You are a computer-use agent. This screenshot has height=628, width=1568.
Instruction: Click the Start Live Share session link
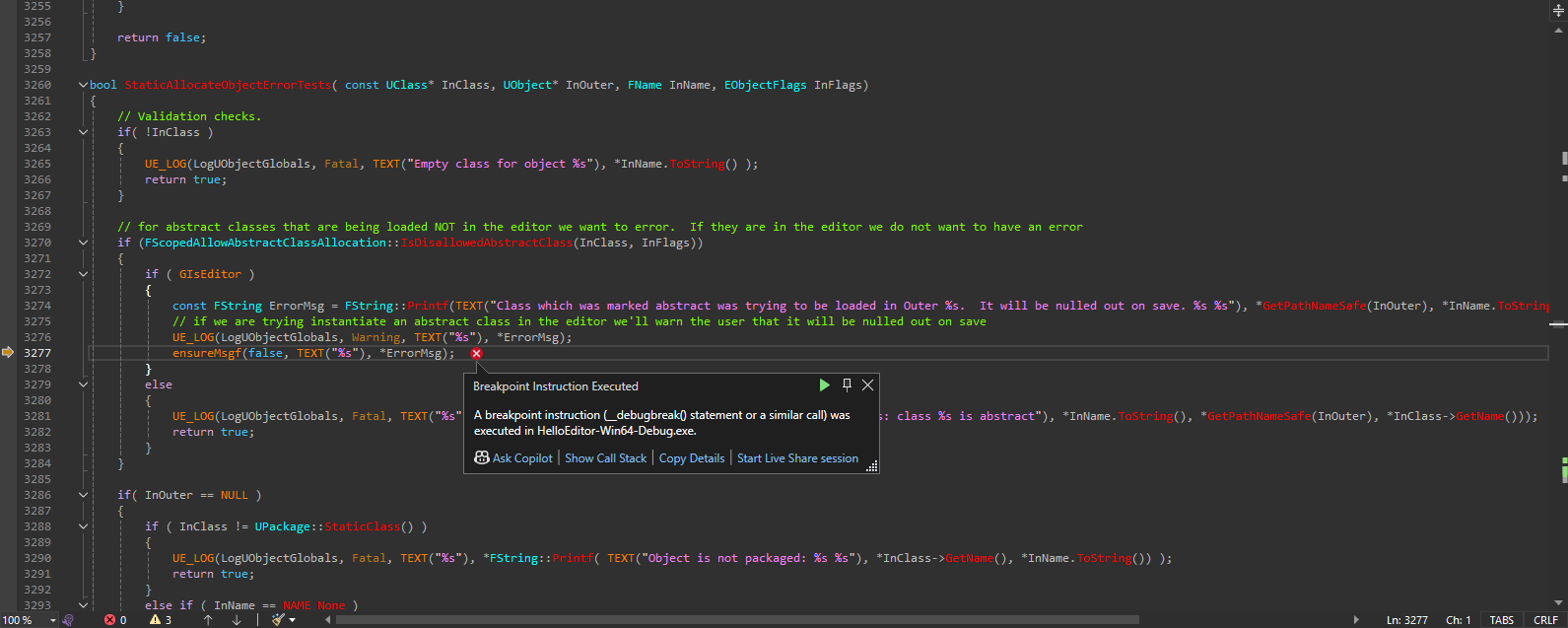pos(797,458)
